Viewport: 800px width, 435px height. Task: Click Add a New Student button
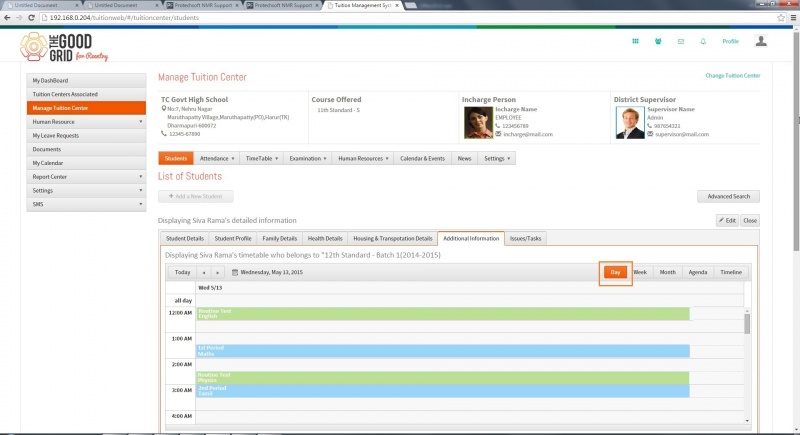pos(196,196)
